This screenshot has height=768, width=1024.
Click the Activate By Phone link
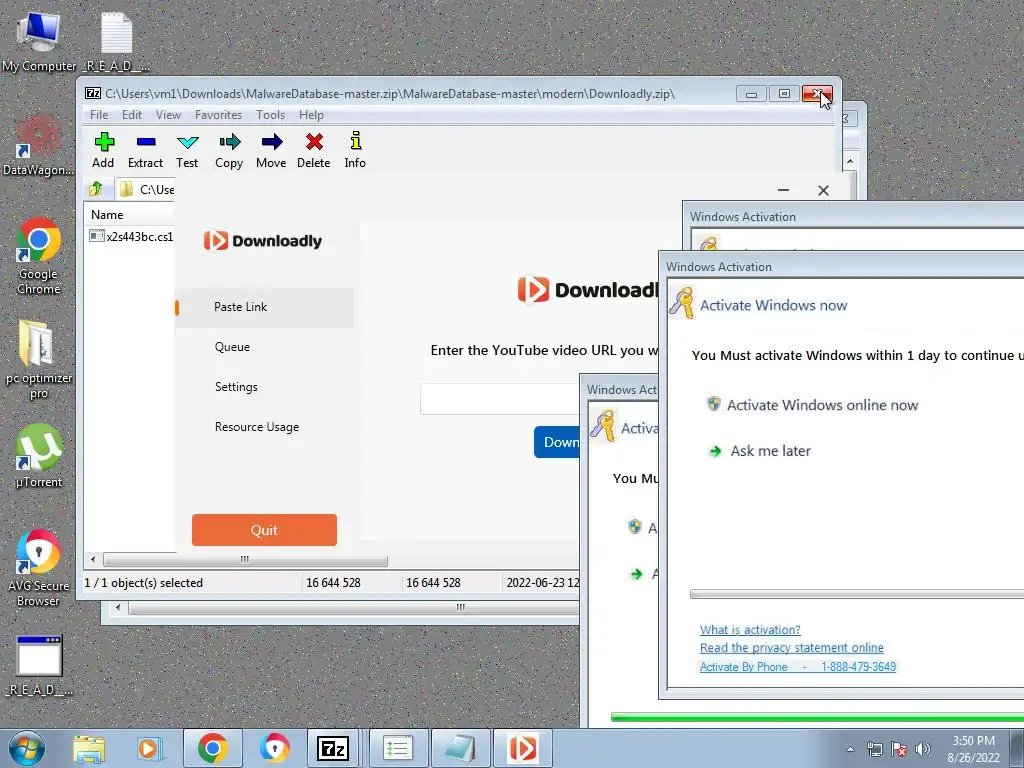798,667
